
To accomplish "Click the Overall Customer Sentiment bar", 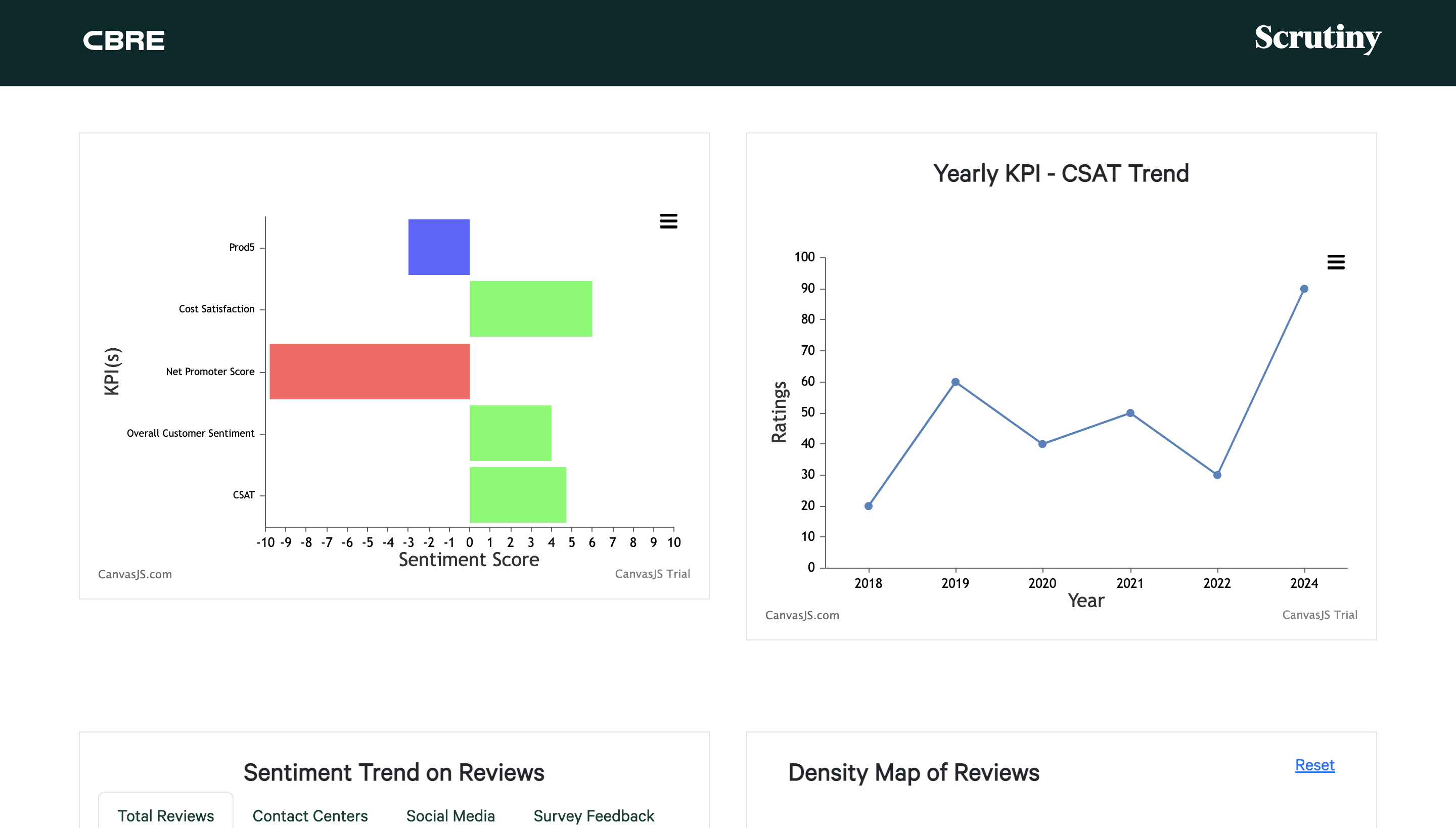I will point(510,433).
